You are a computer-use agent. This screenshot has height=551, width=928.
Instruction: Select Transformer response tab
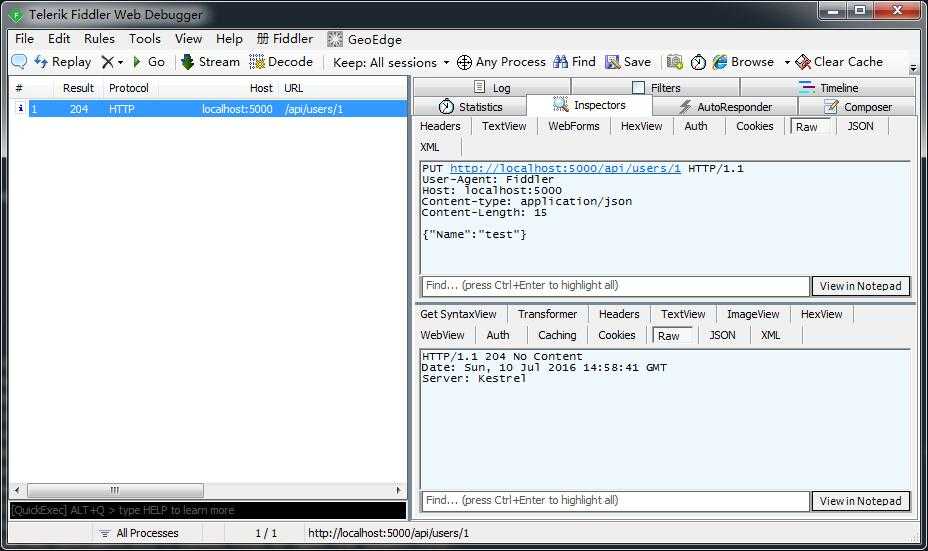pyautogui.click(x=547, y=314)
